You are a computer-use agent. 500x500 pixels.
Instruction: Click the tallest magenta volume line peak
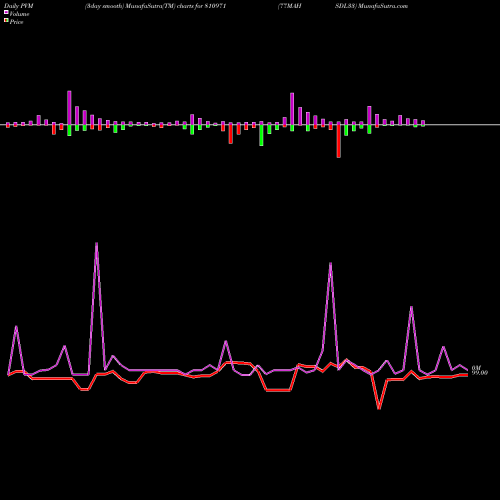[97, 244]
